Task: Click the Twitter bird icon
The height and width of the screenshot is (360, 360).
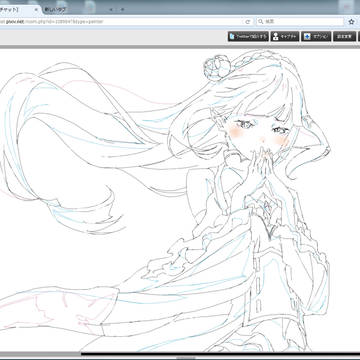Action: 232,36
